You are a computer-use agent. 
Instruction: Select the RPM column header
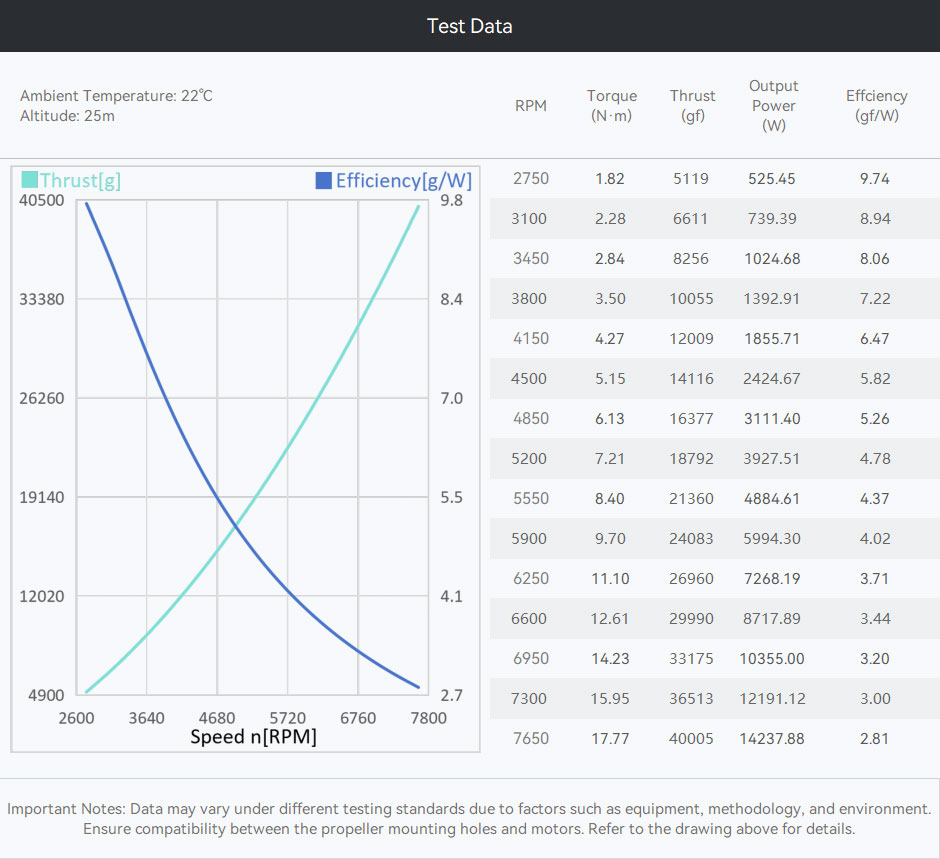(x=531, y=106)
